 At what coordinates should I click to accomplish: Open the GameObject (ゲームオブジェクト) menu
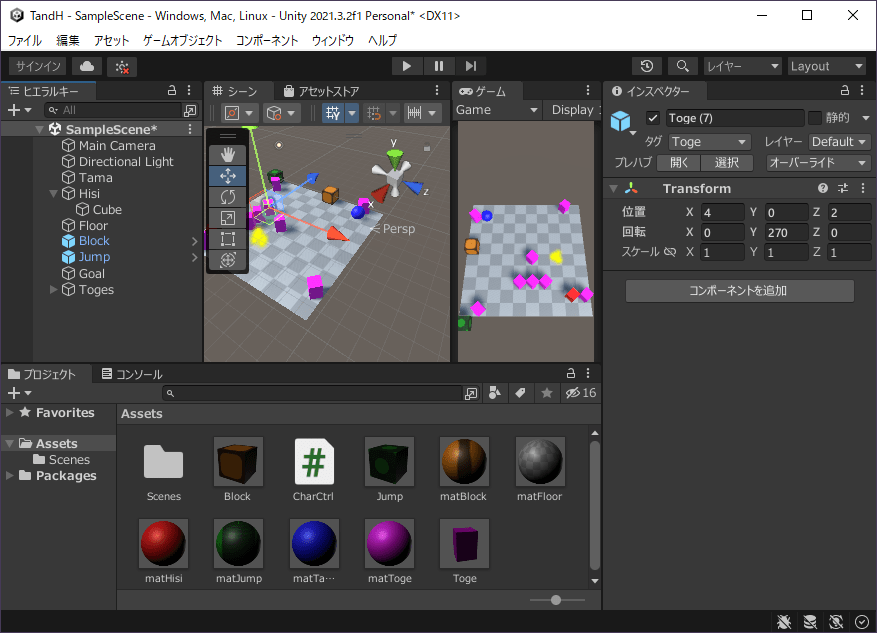click(x=182, y=40)
